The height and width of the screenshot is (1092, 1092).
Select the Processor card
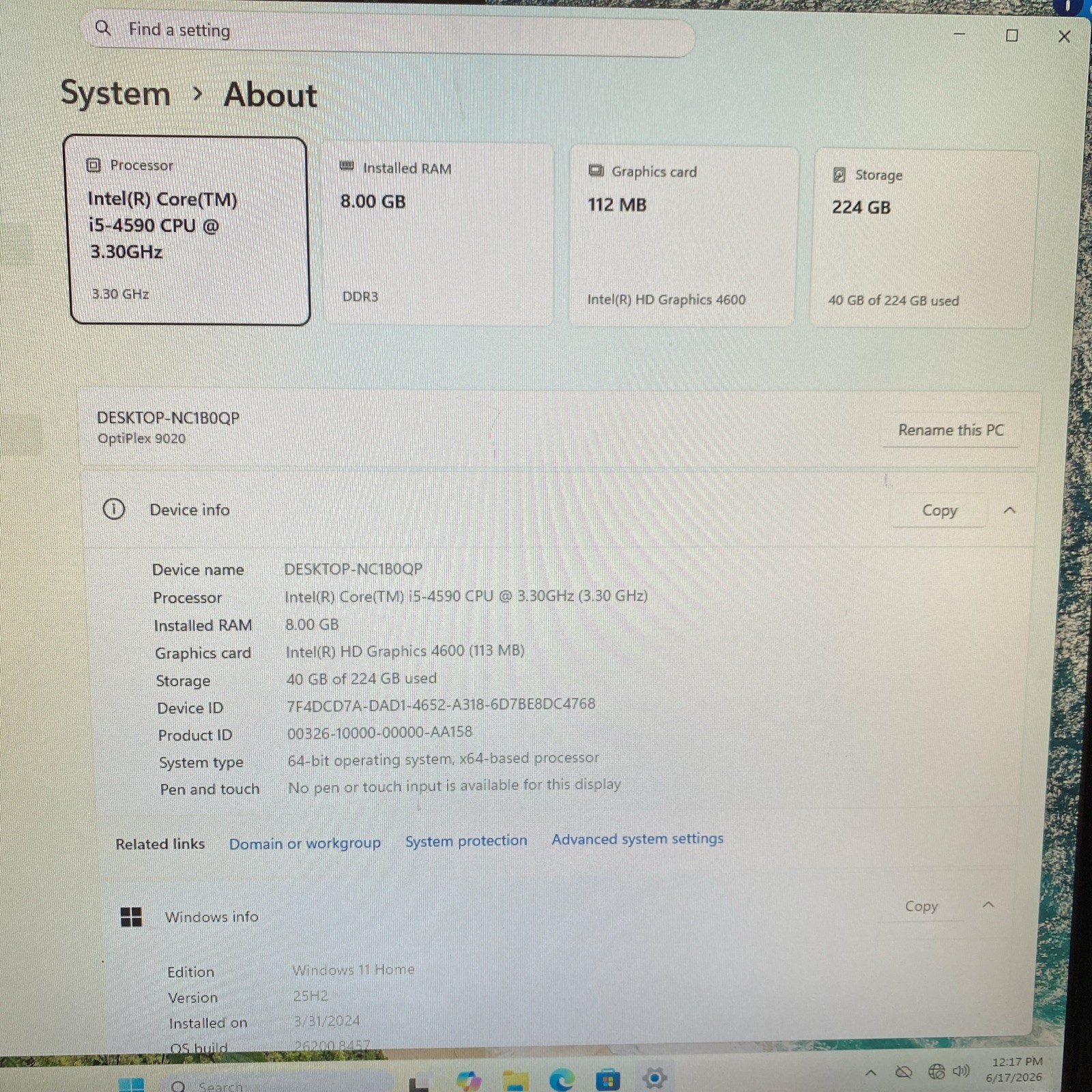tap(188, 231)
